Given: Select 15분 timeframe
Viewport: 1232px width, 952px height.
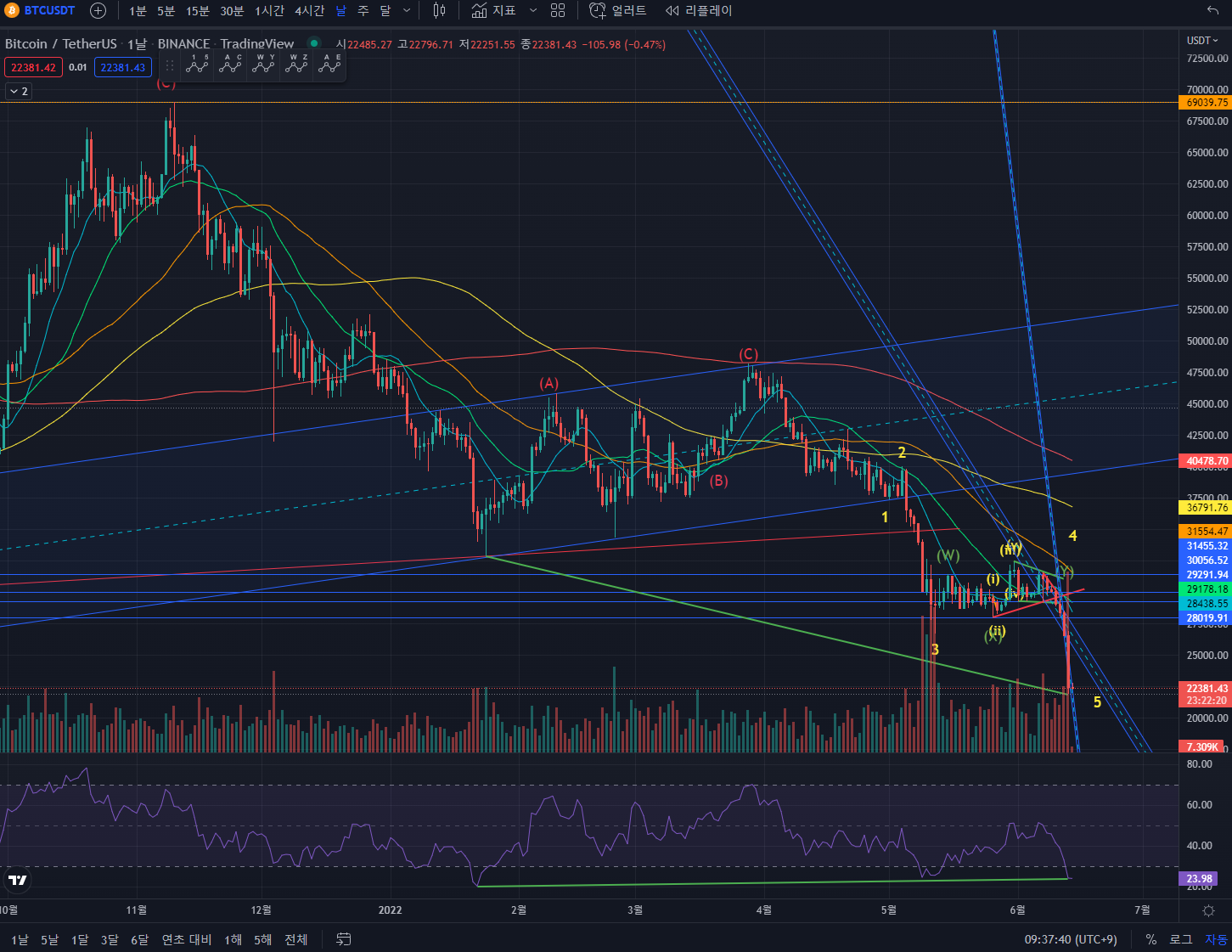Looking at the screenshot, I should pos(197,11).
